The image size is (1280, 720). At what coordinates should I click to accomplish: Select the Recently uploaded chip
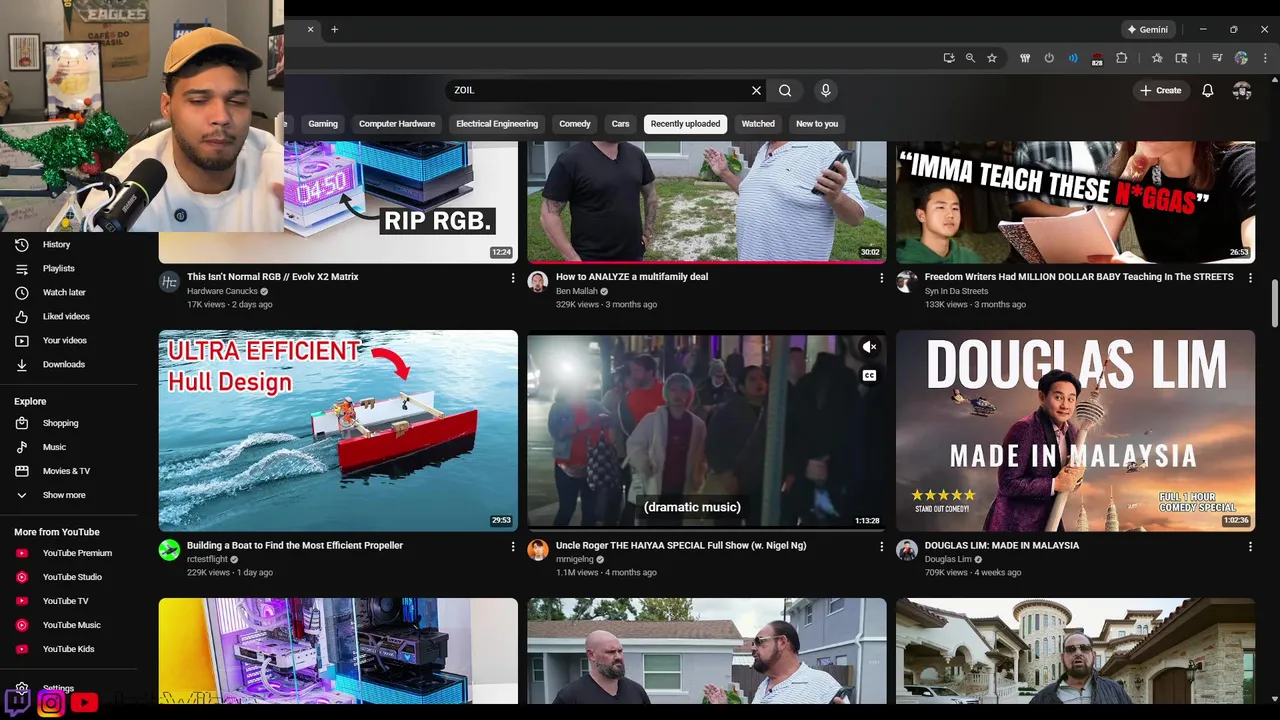[x=685, y=124]
